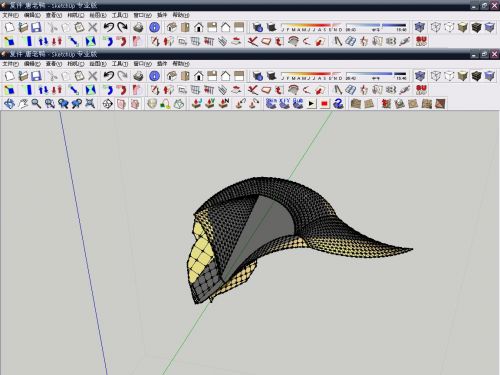Switch to Front view house icon, front window
This screenshot has height=375, width=500.
[x=199, y=76]
